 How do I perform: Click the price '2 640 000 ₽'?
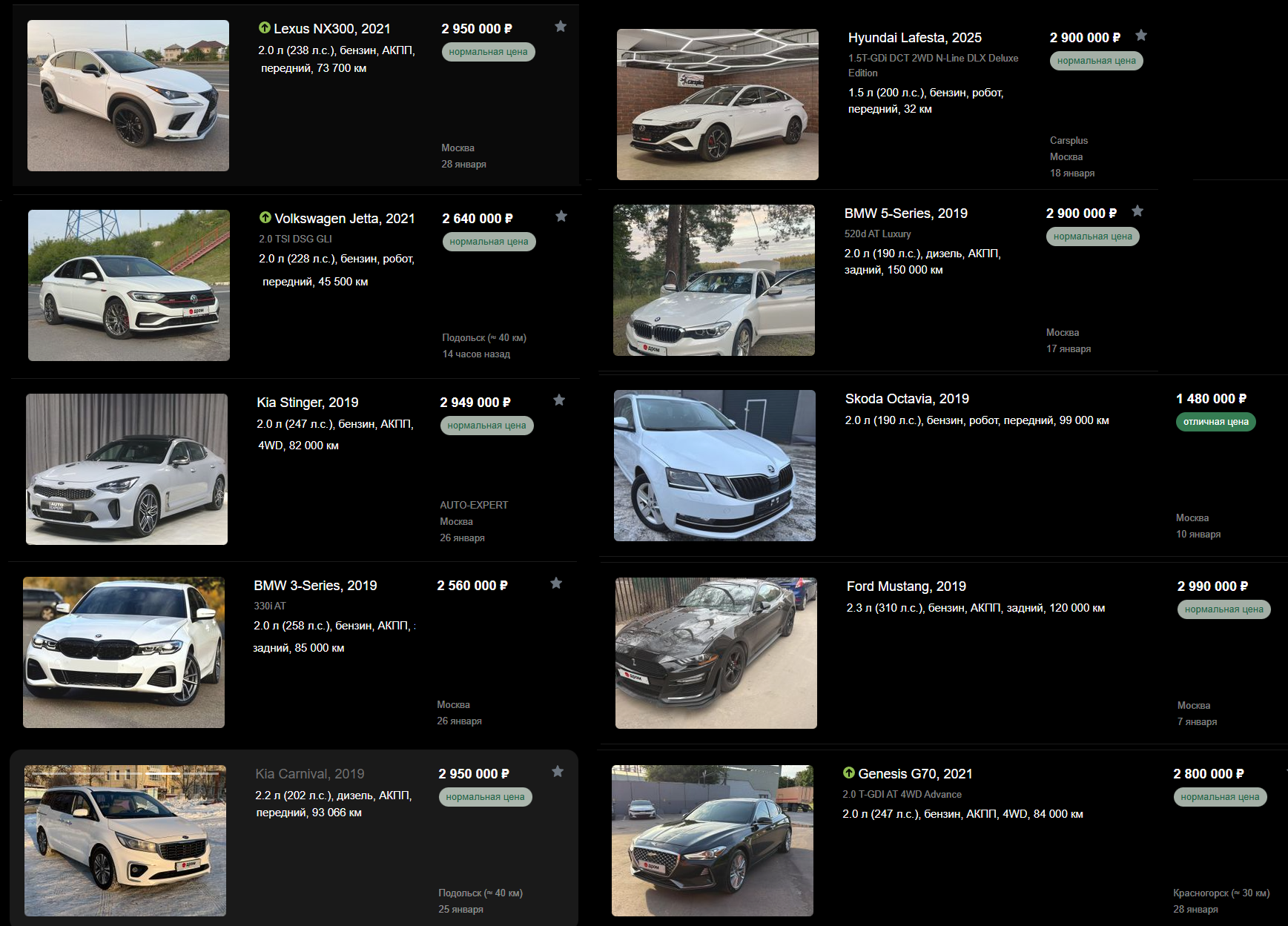point(478,219)
